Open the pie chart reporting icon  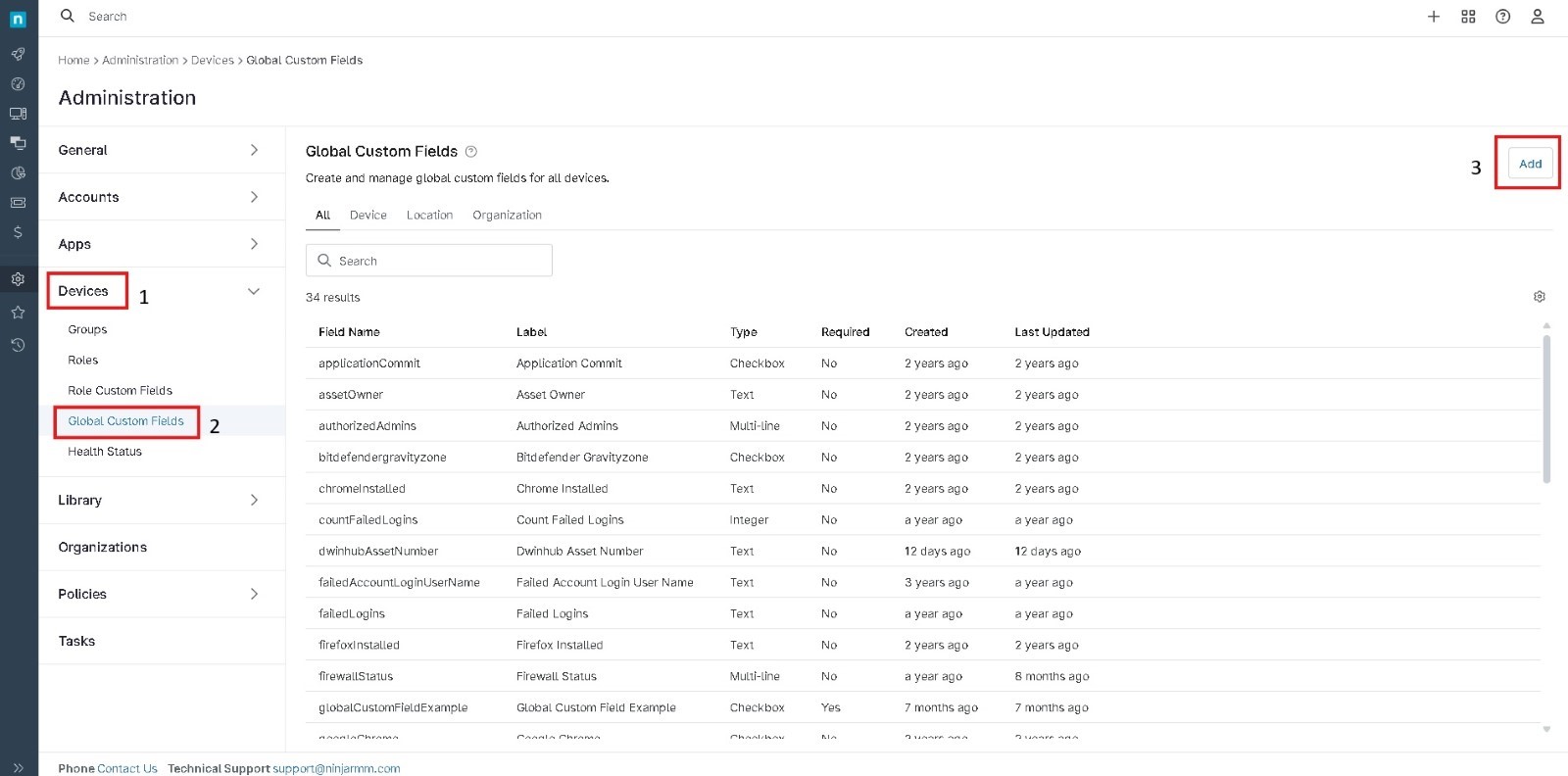[18, 173]
